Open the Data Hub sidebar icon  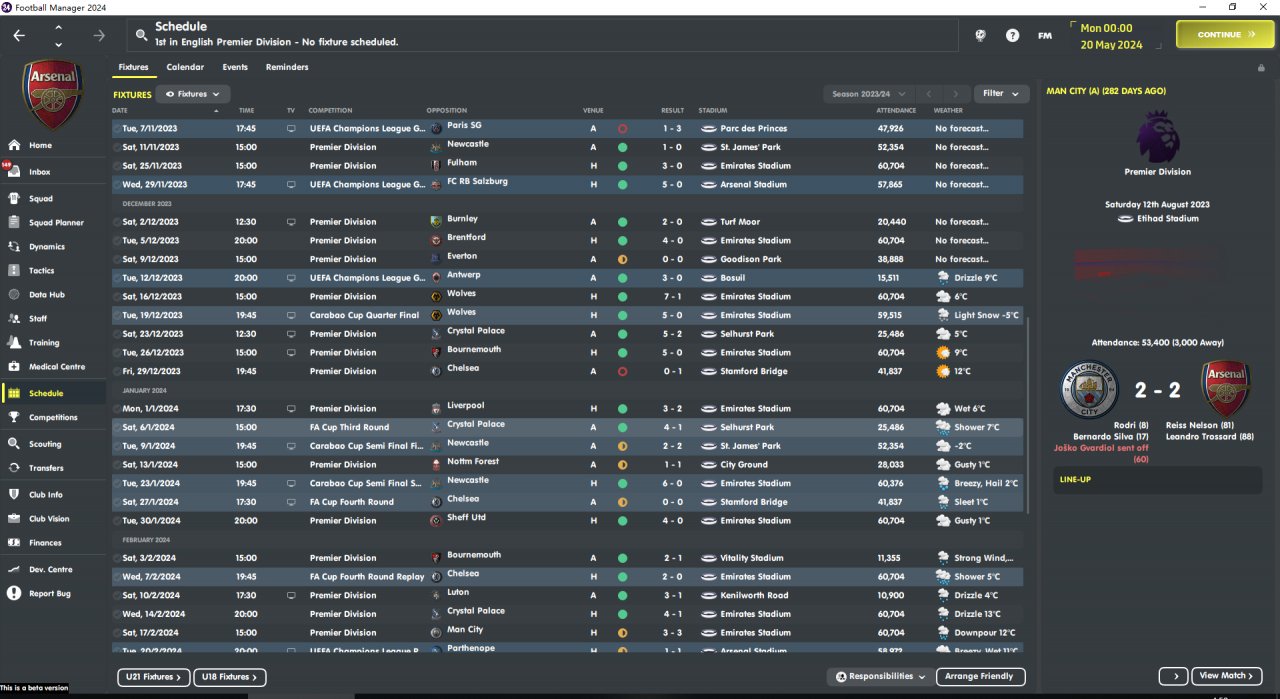click(x=14, y=295)
